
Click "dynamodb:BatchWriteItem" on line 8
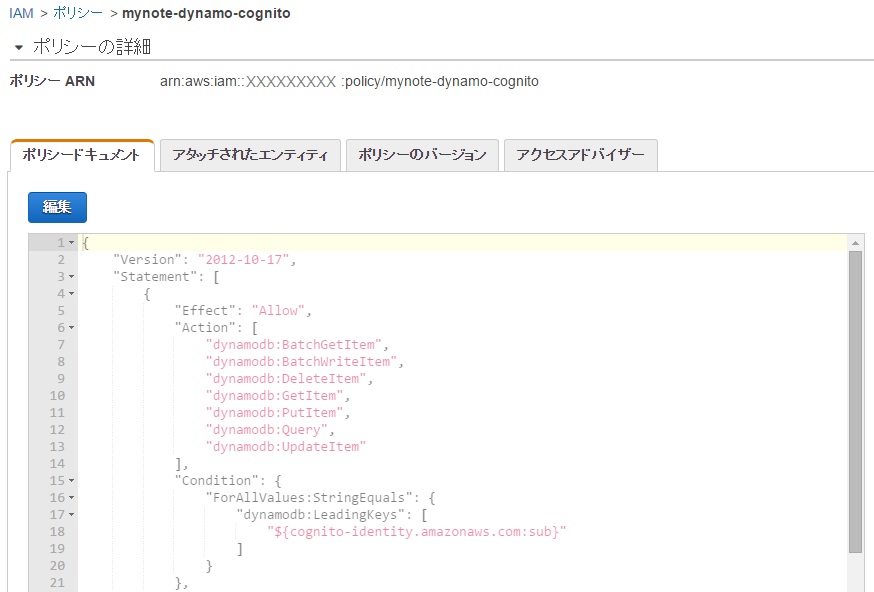tap(301, 362)
